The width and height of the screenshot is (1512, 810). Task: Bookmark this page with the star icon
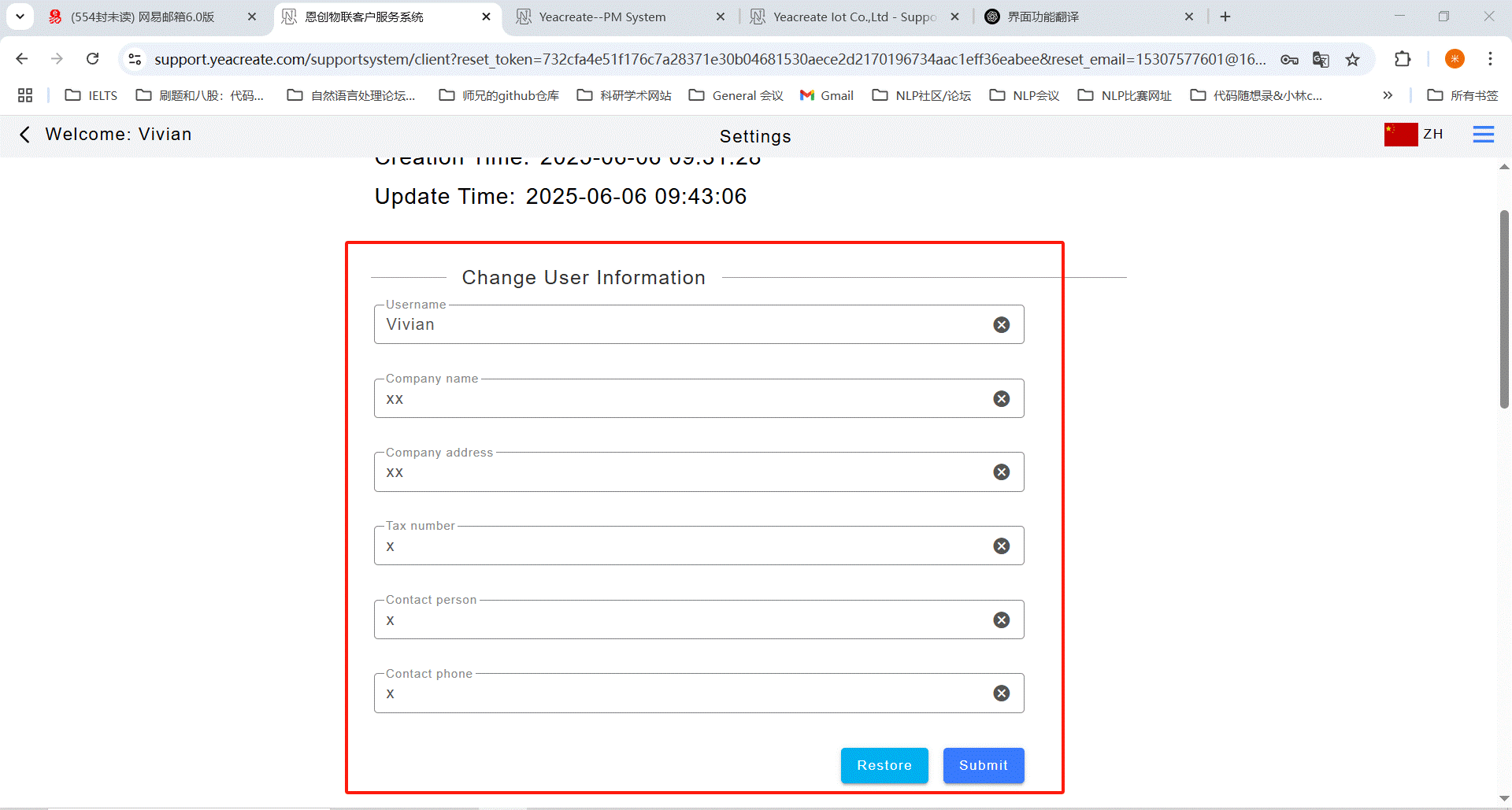pos(1352,59)
